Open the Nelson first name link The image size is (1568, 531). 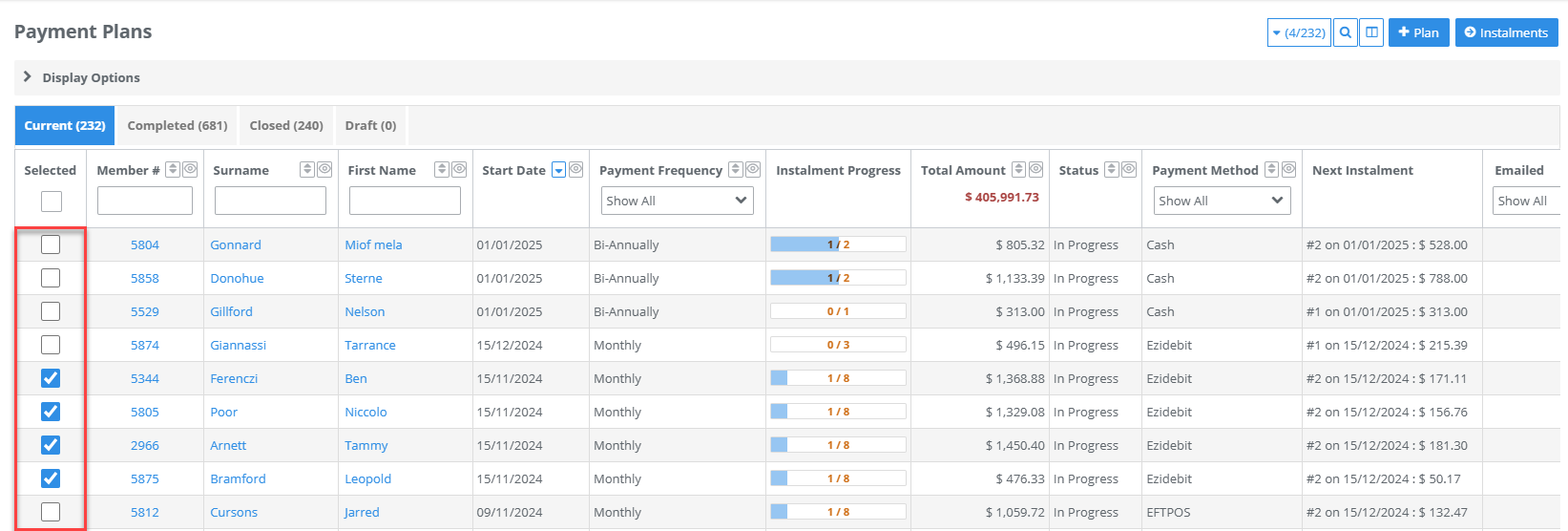[365, 311]
